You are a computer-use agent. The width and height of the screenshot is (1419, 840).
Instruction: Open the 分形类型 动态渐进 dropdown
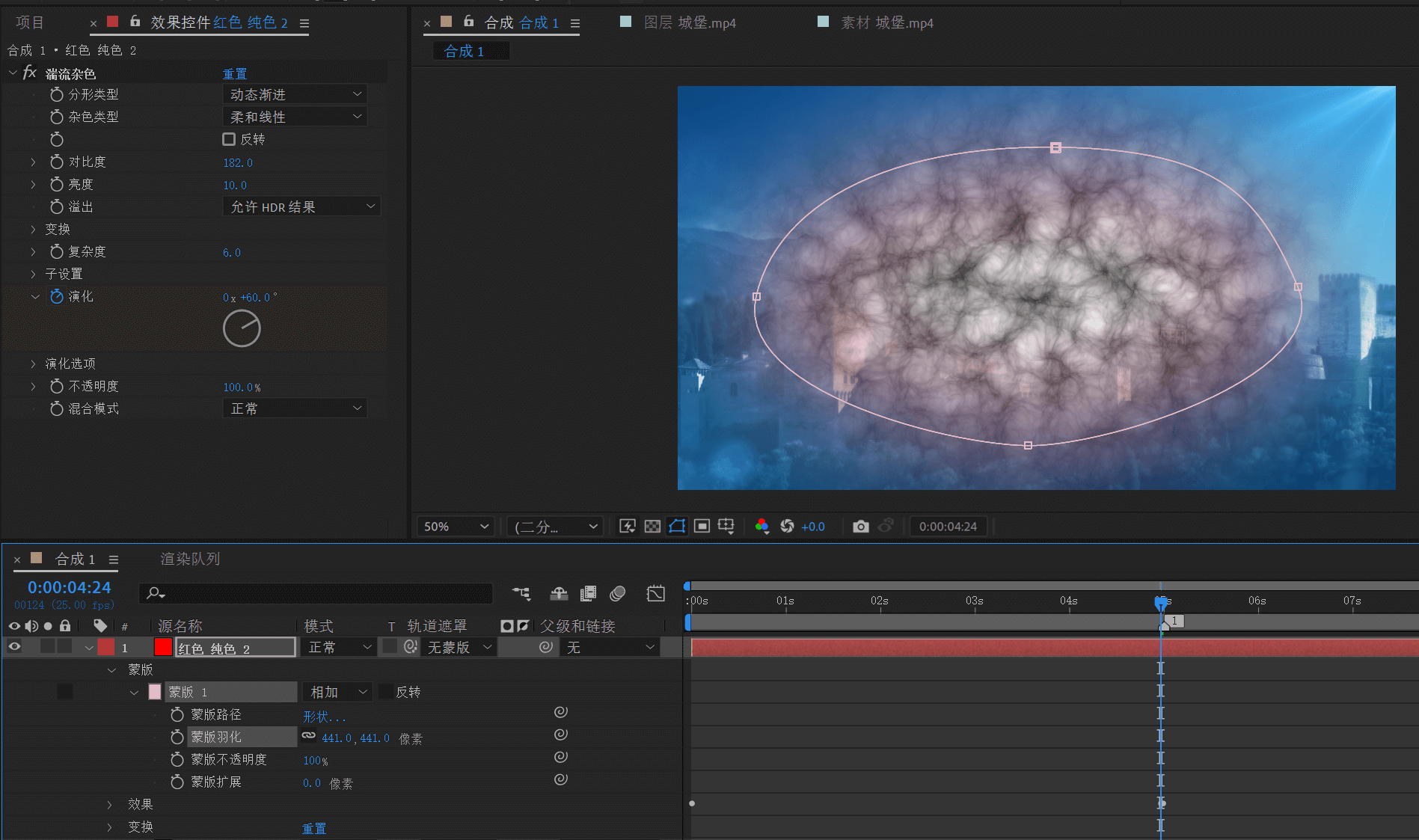(295, 94)
